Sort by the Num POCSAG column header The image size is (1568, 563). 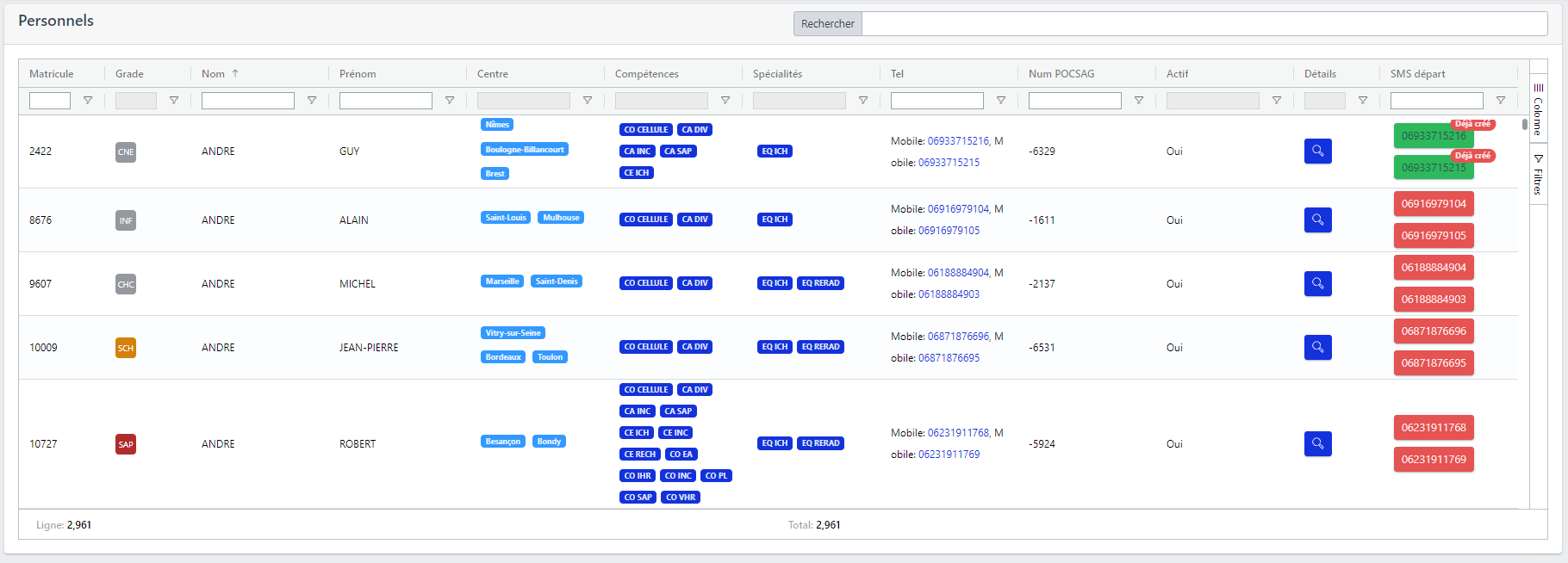point(1061,74)
